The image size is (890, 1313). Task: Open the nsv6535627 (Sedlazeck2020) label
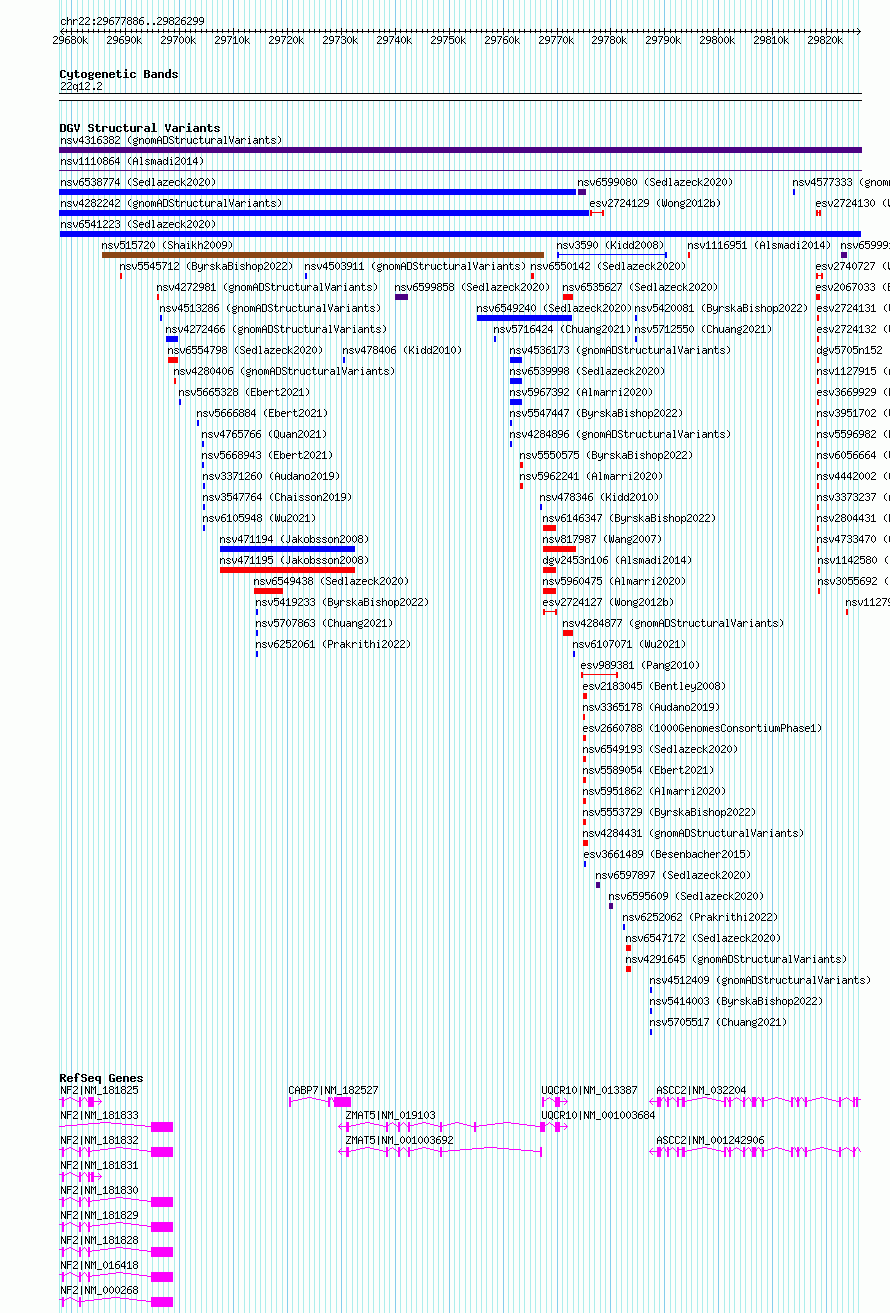coord(640,287)
